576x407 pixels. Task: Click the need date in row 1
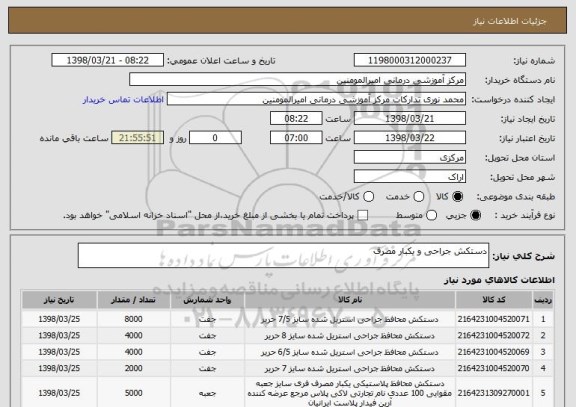59,319
